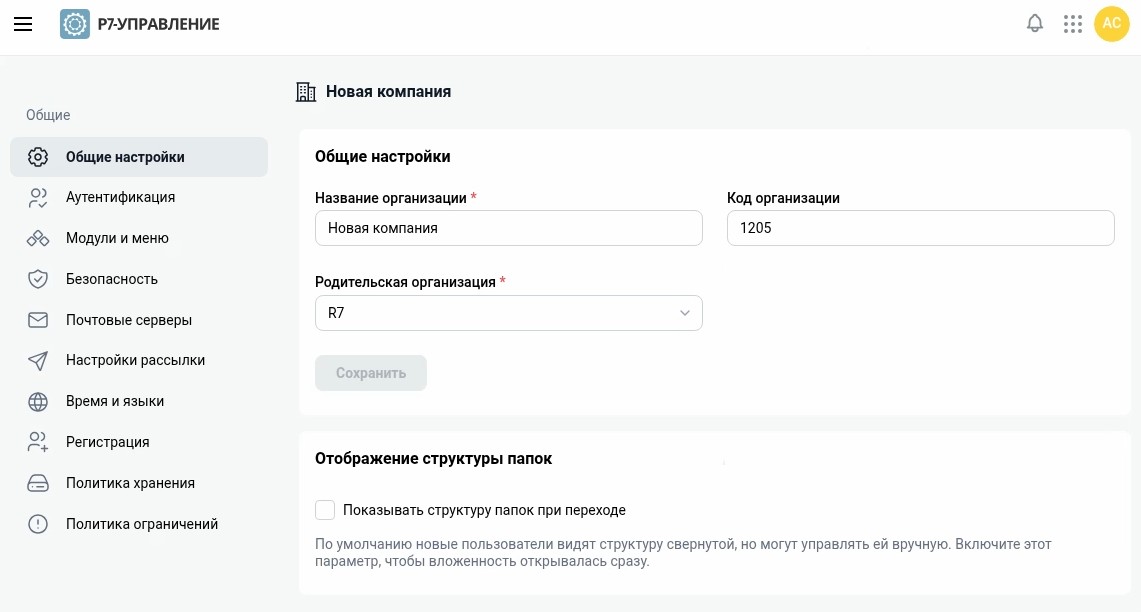Click the globe icon for Время и языки
This screenshot has width=1141, height=612.
(38, 402)
